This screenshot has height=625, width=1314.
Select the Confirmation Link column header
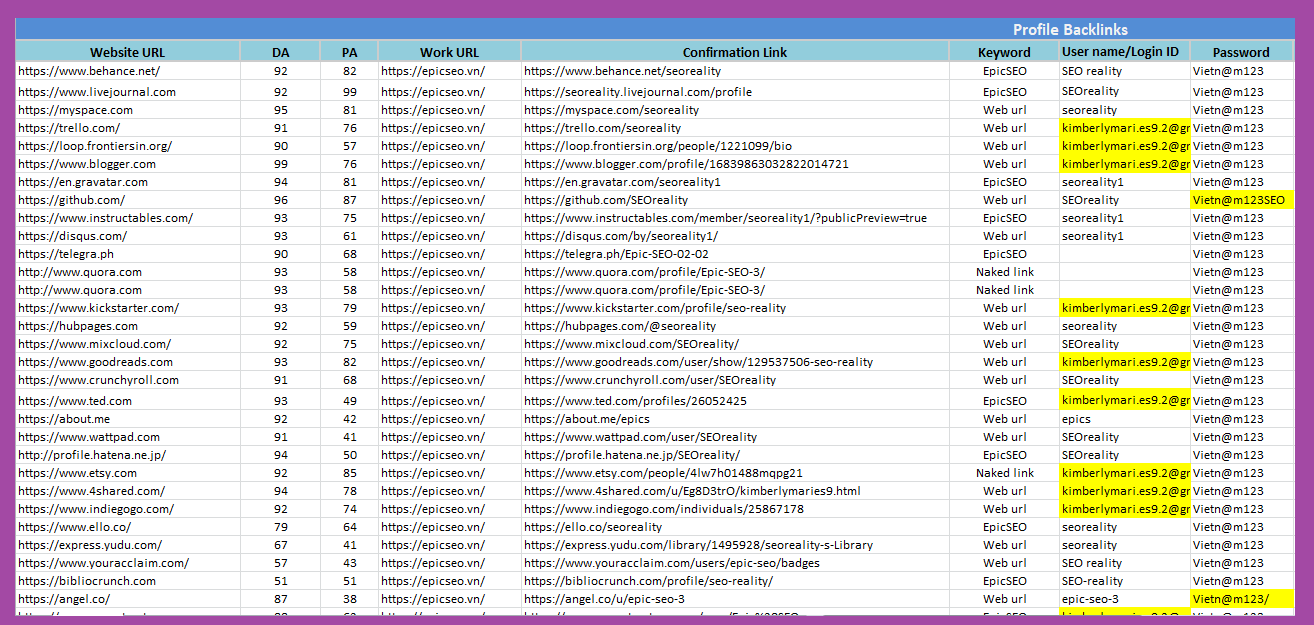[734, 52]
